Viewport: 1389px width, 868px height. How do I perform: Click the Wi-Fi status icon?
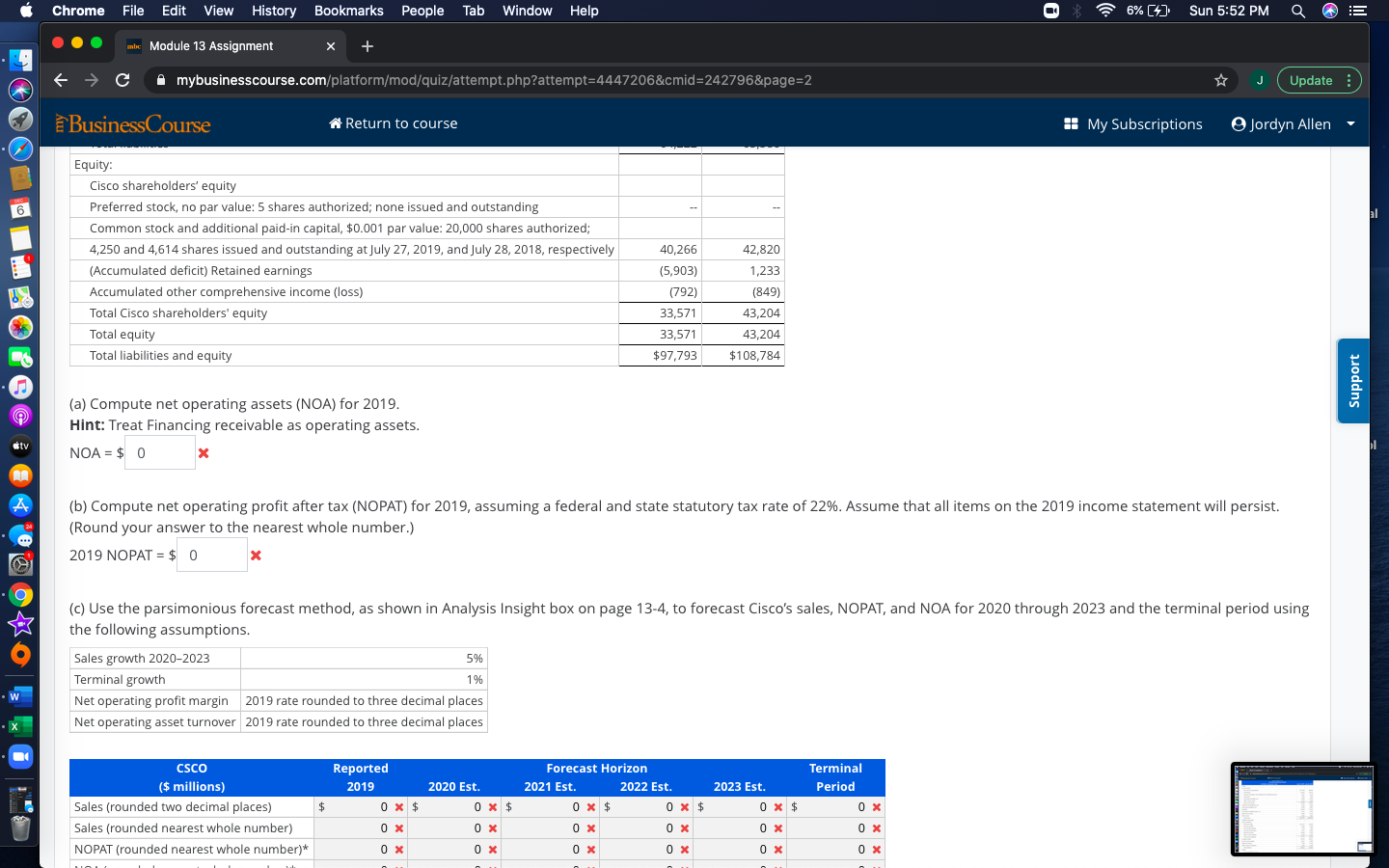(x=1104, y=11)
